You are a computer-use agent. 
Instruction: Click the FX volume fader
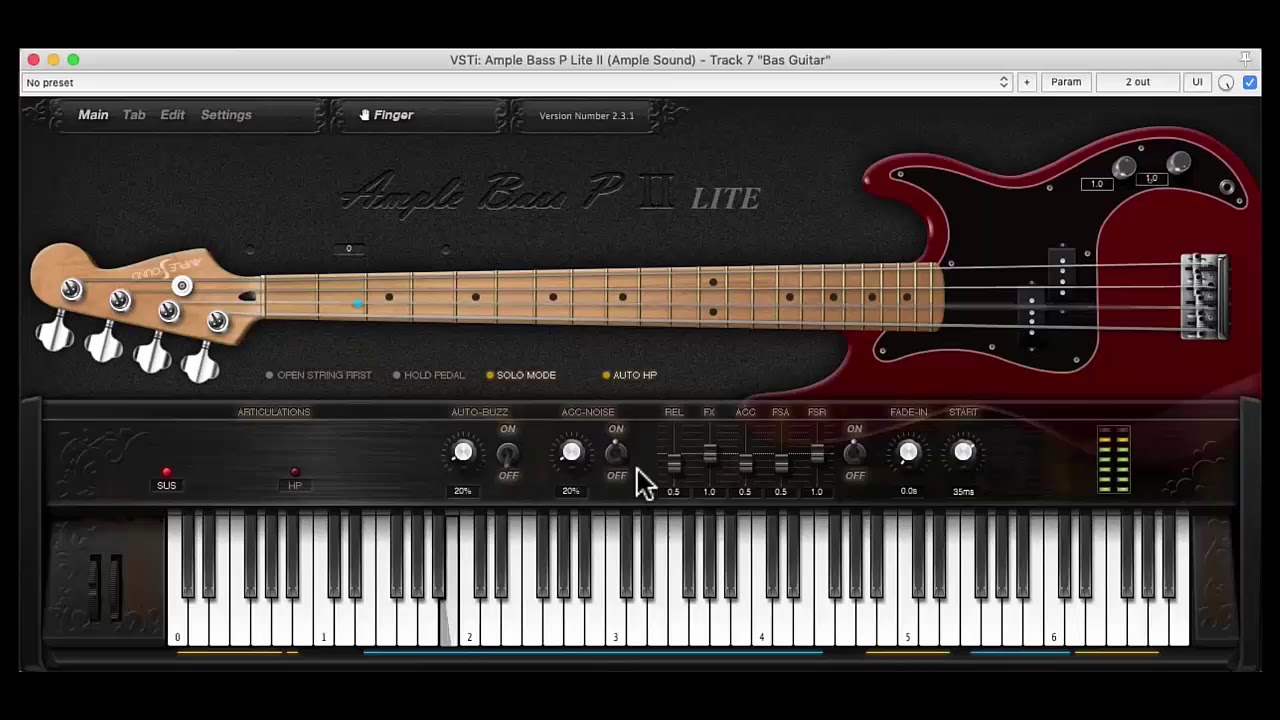[709, 455]
